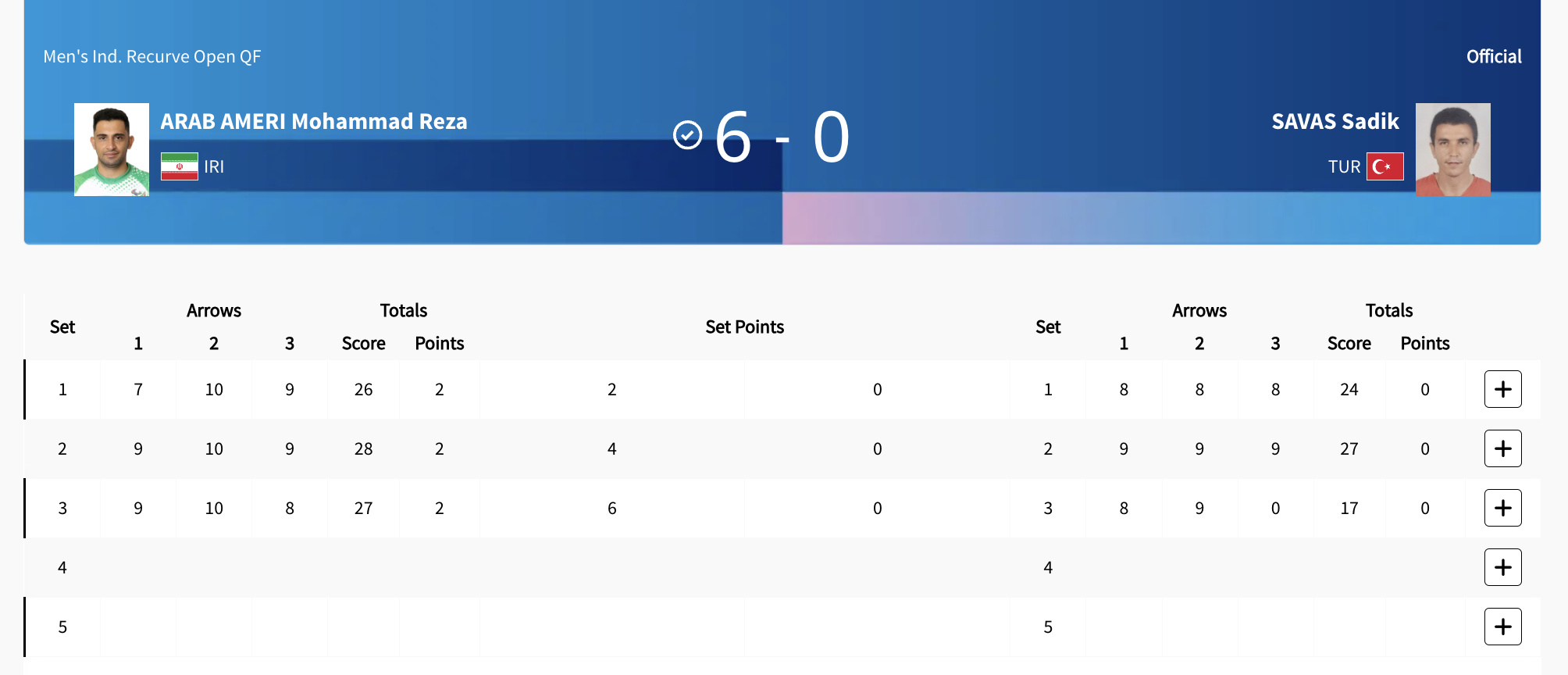Viewport: 1568px width, 675px height.
Task: Click the 6 - 0 match score
Action: tap(782, 137)
